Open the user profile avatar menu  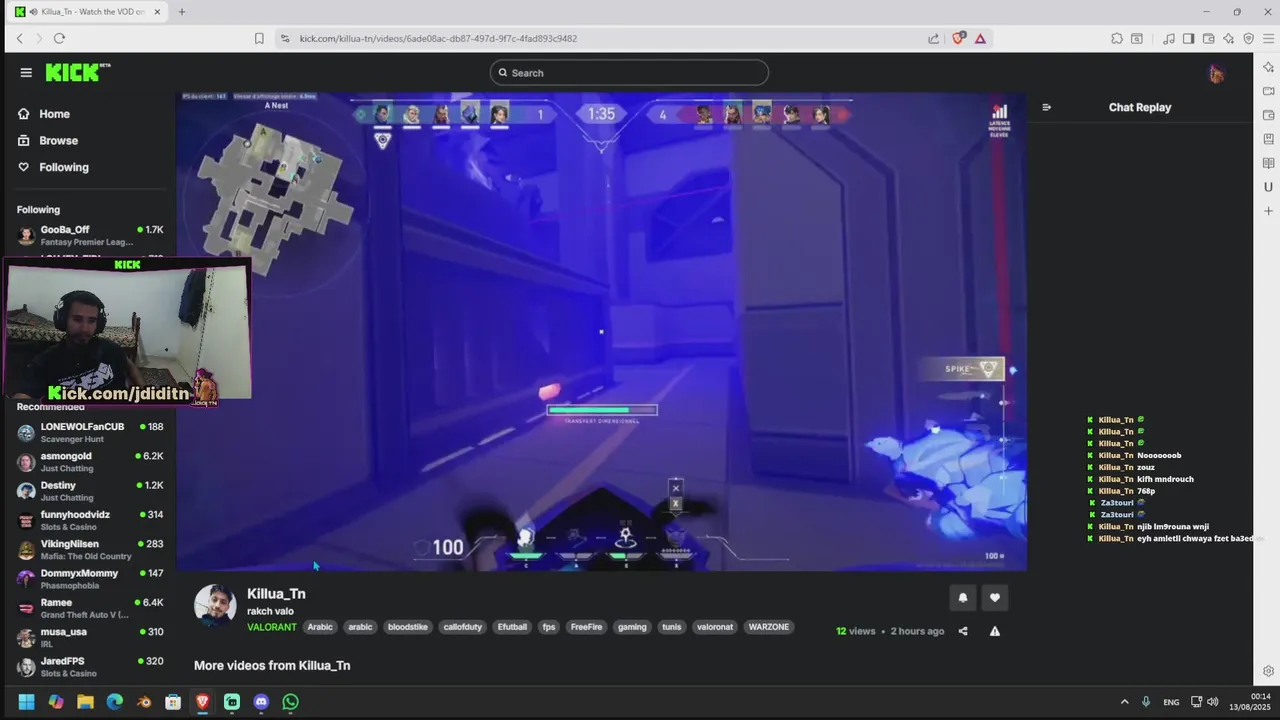[1216, 73]
